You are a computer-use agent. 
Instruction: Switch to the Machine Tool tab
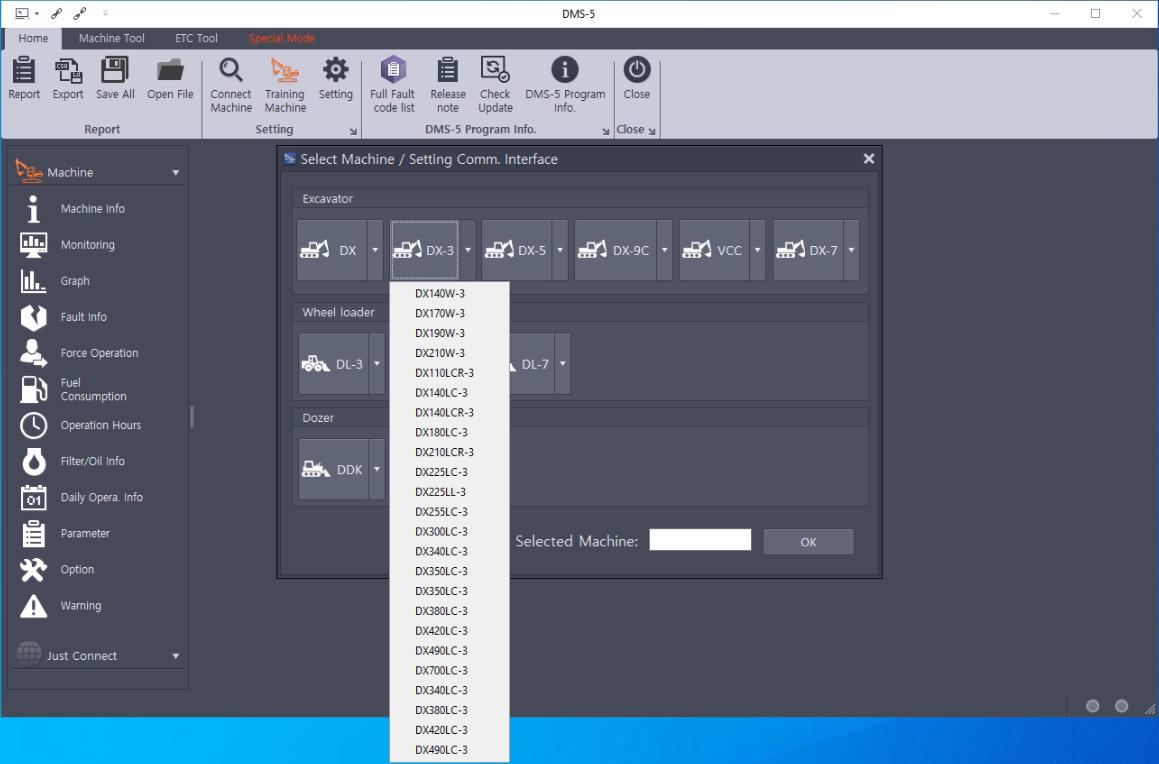tap(111, 38)
